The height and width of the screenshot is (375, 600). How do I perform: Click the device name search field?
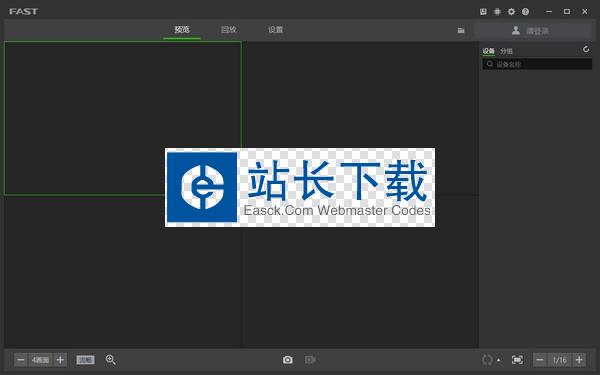(537, 64)
